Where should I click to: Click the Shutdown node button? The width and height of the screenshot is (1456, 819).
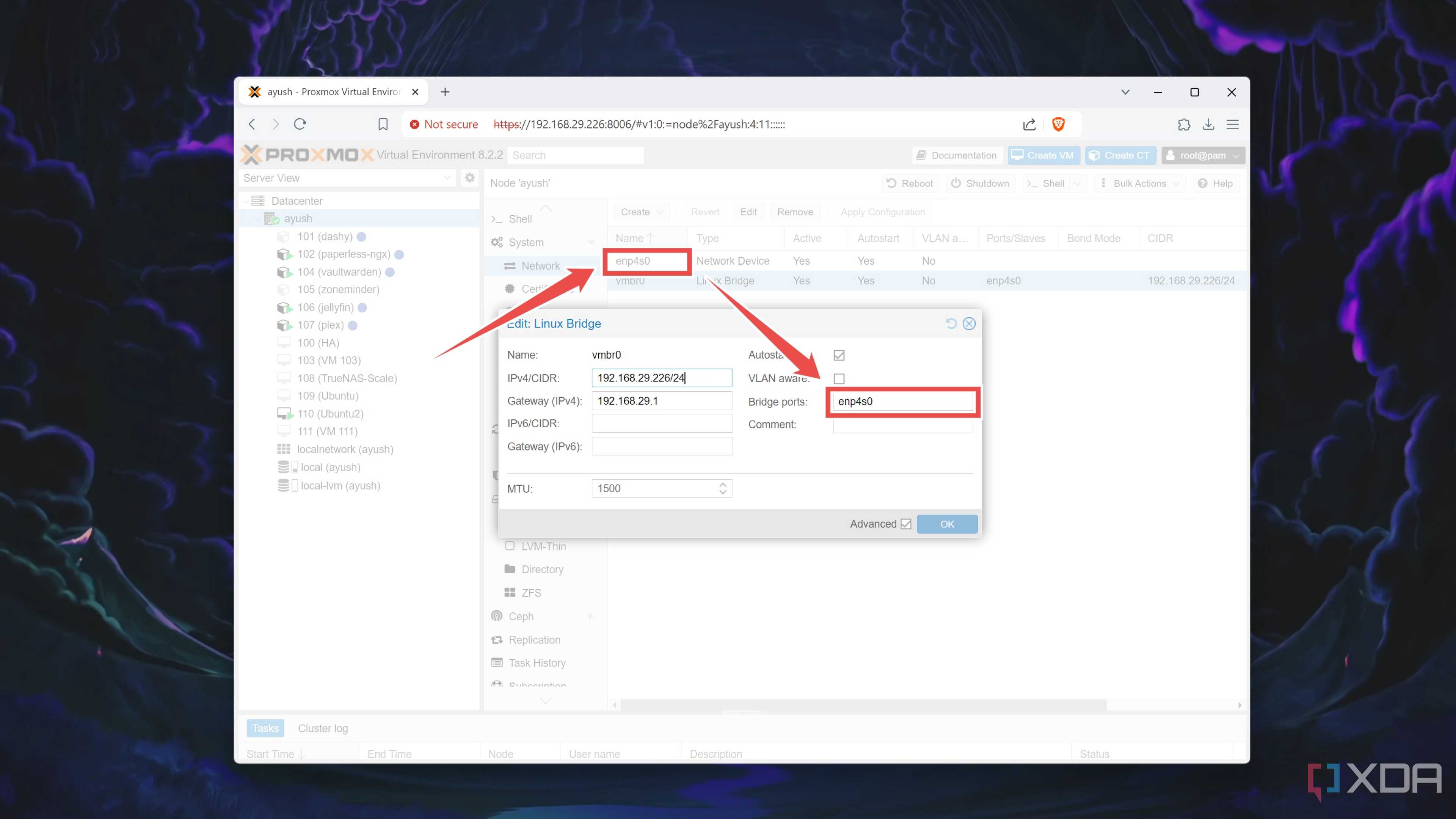click(x=980, y=183)
